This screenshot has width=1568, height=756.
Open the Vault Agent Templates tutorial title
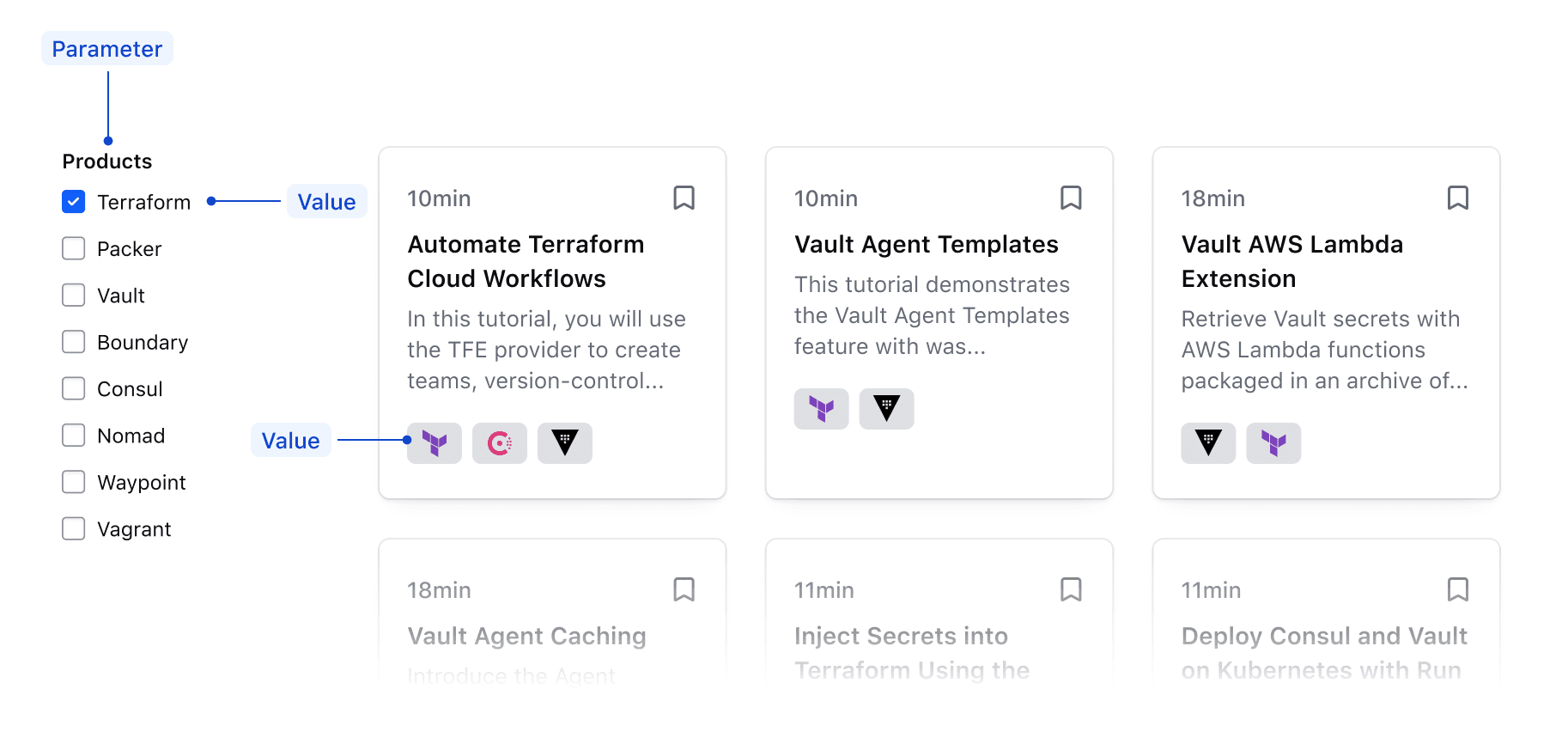click(x=926, y=245)
